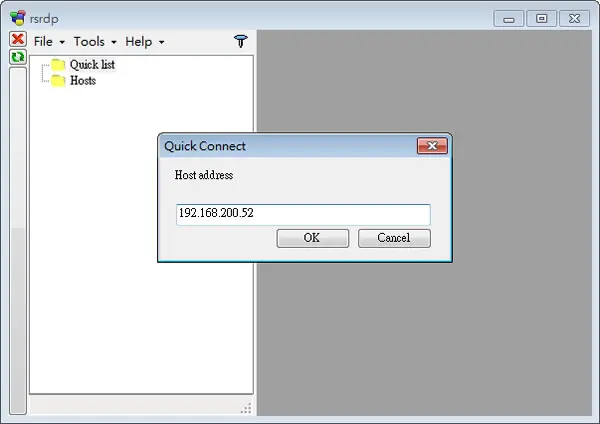Viewport: 600px width, 424px height.
Task: Click the Host address input field
Action: 303,214
